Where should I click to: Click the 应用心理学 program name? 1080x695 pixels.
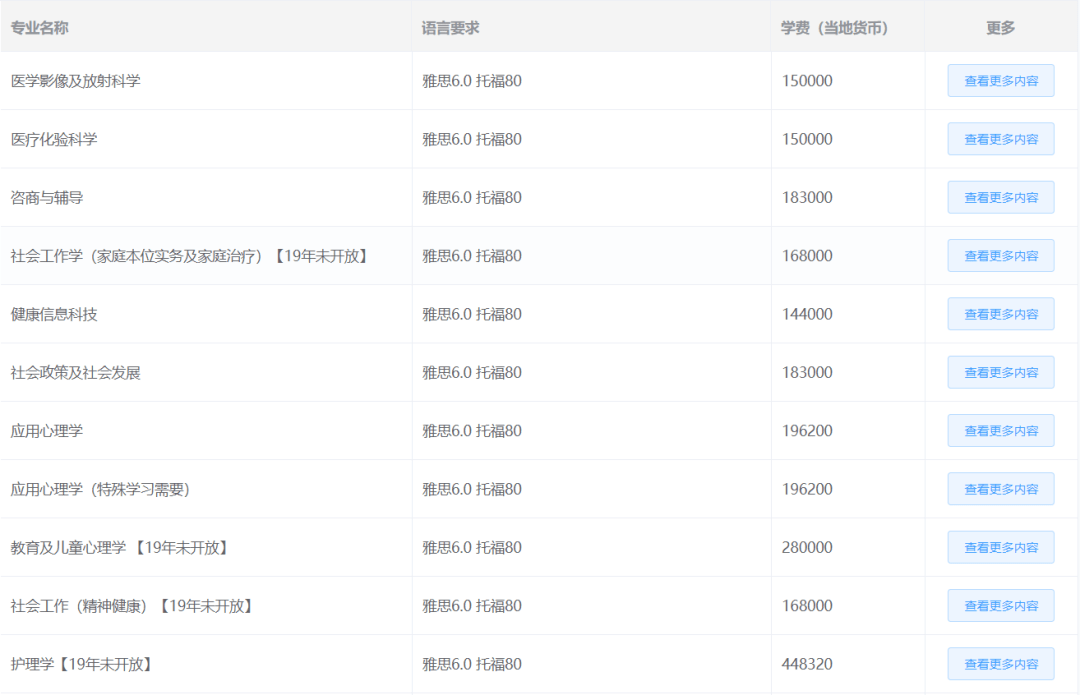[47, 431]
